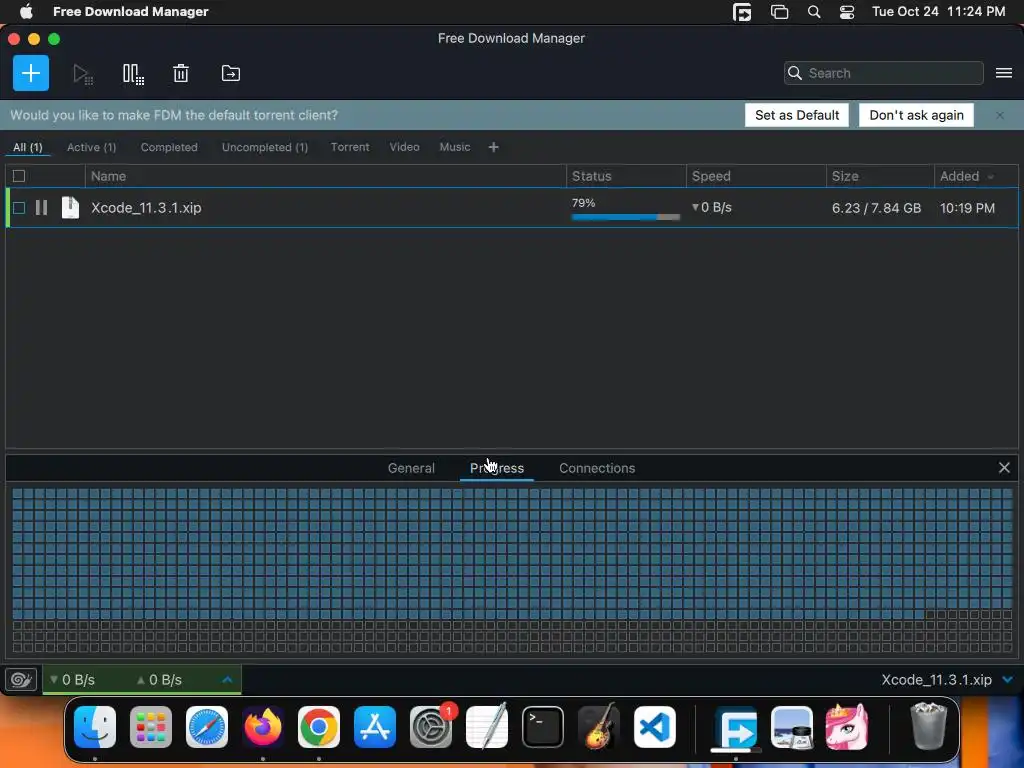Click the Set as Default button
1024x768 pixels.
[797, 115]
